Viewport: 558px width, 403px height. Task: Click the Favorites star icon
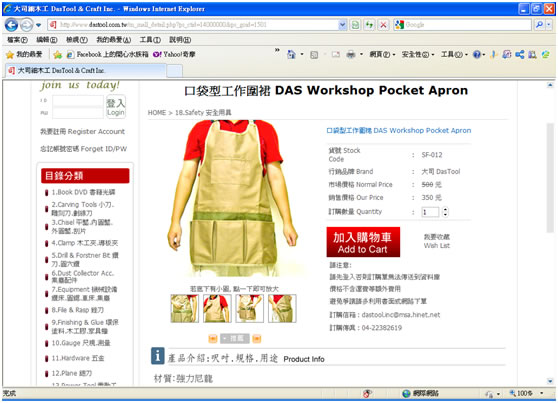tap(10, 54)
